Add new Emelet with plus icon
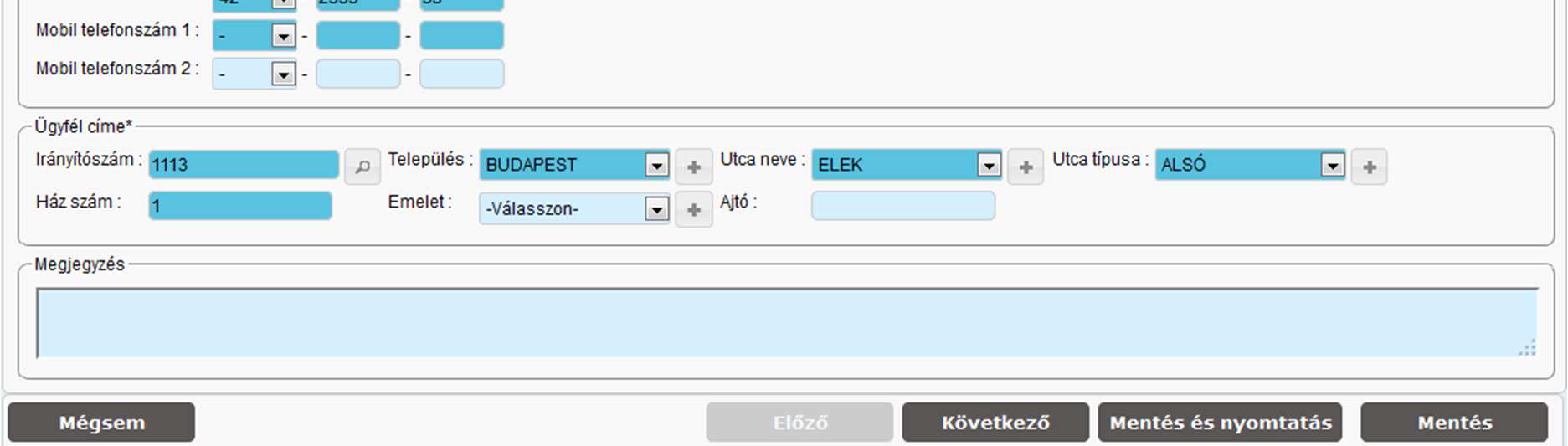 point(693,209)
